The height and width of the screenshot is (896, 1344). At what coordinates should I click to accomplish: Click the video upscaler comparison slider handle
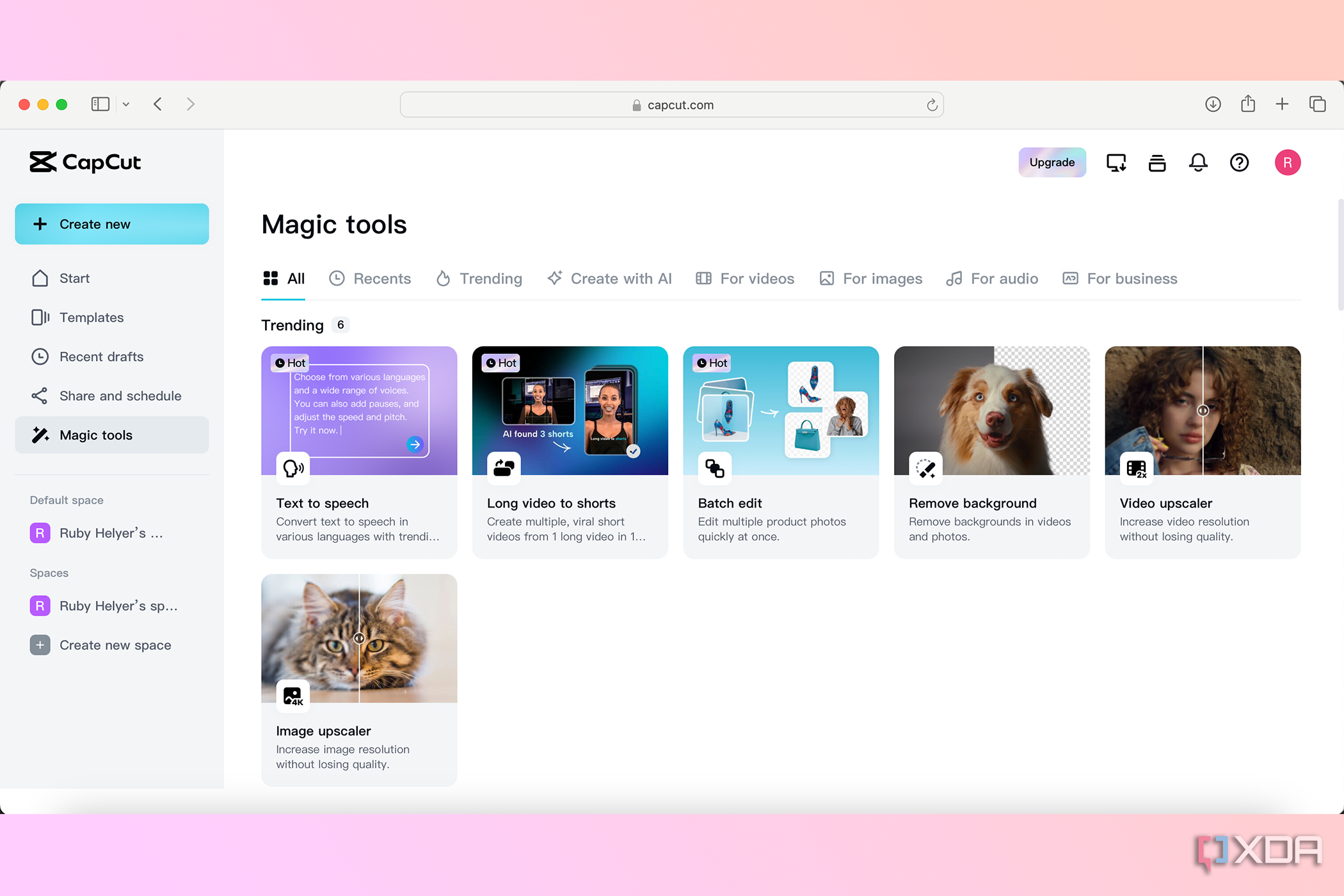pyautogui.click(x=1203, y=411)
